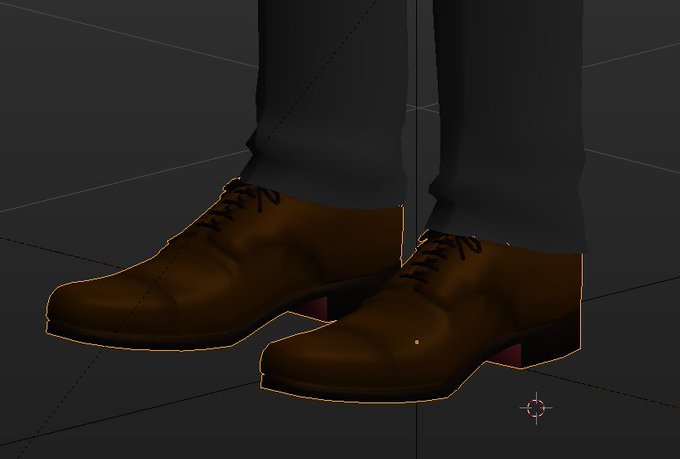
Task: Select the dark trouser leg above the rear shoe
Action: click(x=330, y=102)
